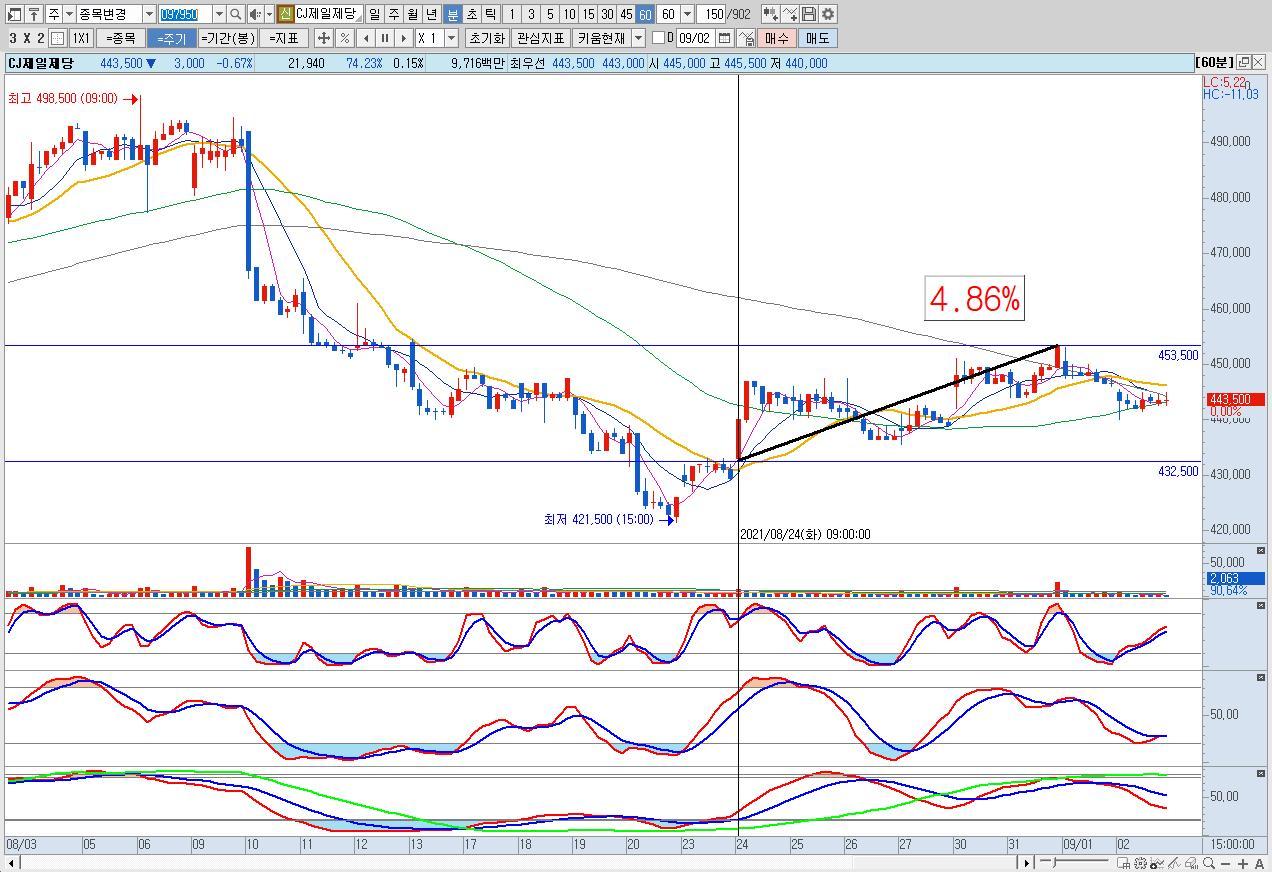Select the 년 (yearly) period tab
This screenshot has width=1272, height=872.
[431, 14]
